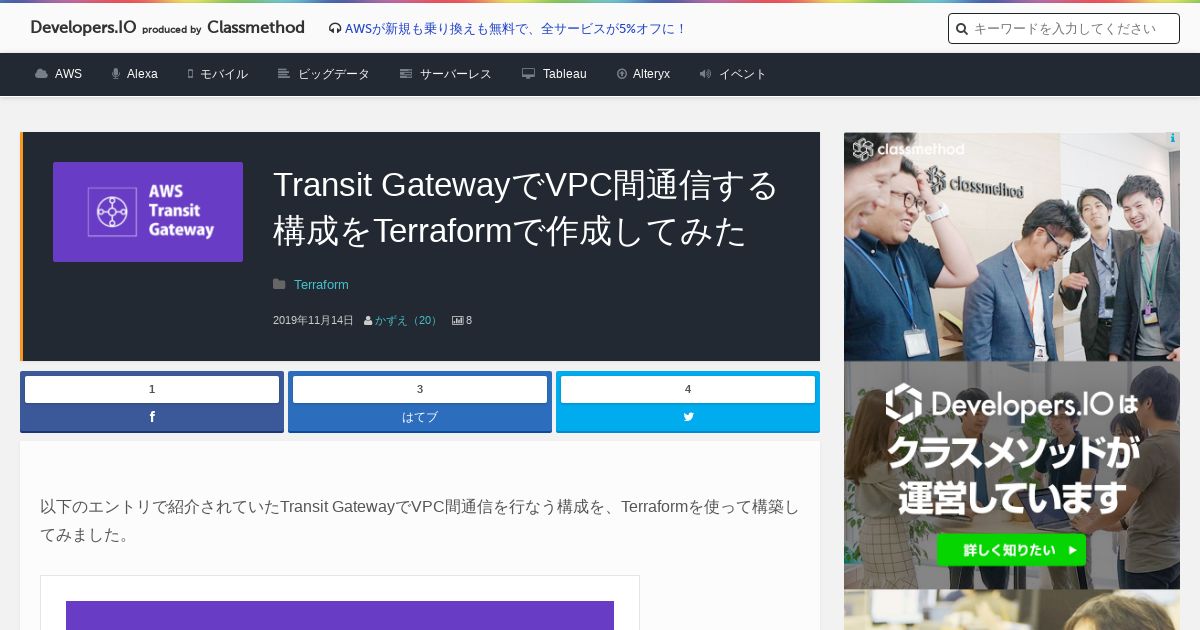Click the lines icon next to ビッグデータ
This screenshot has width=1200, height=630.
(x=284, y=74)
